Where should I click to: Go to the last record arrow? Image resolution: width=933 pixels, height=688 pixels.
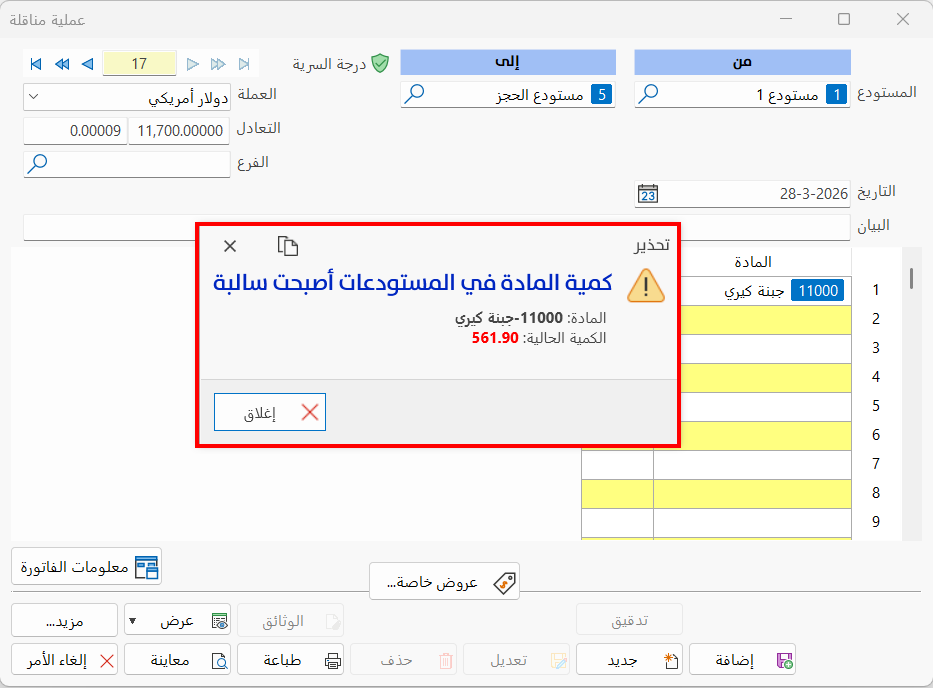(244, 64)
